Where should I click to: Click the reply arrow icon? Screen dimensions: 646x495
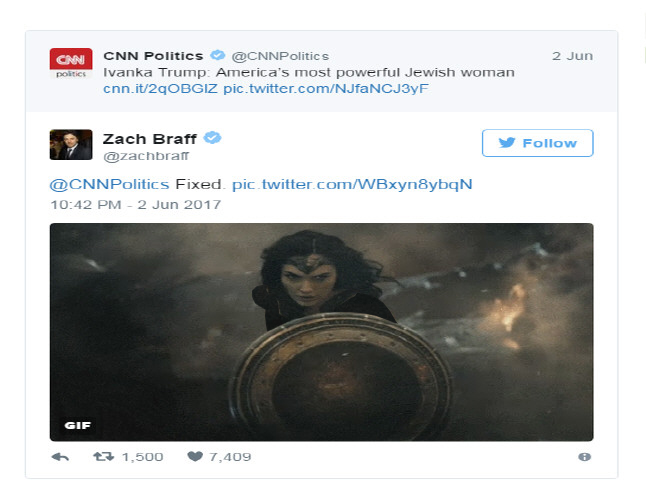click(x=60, y=457)
